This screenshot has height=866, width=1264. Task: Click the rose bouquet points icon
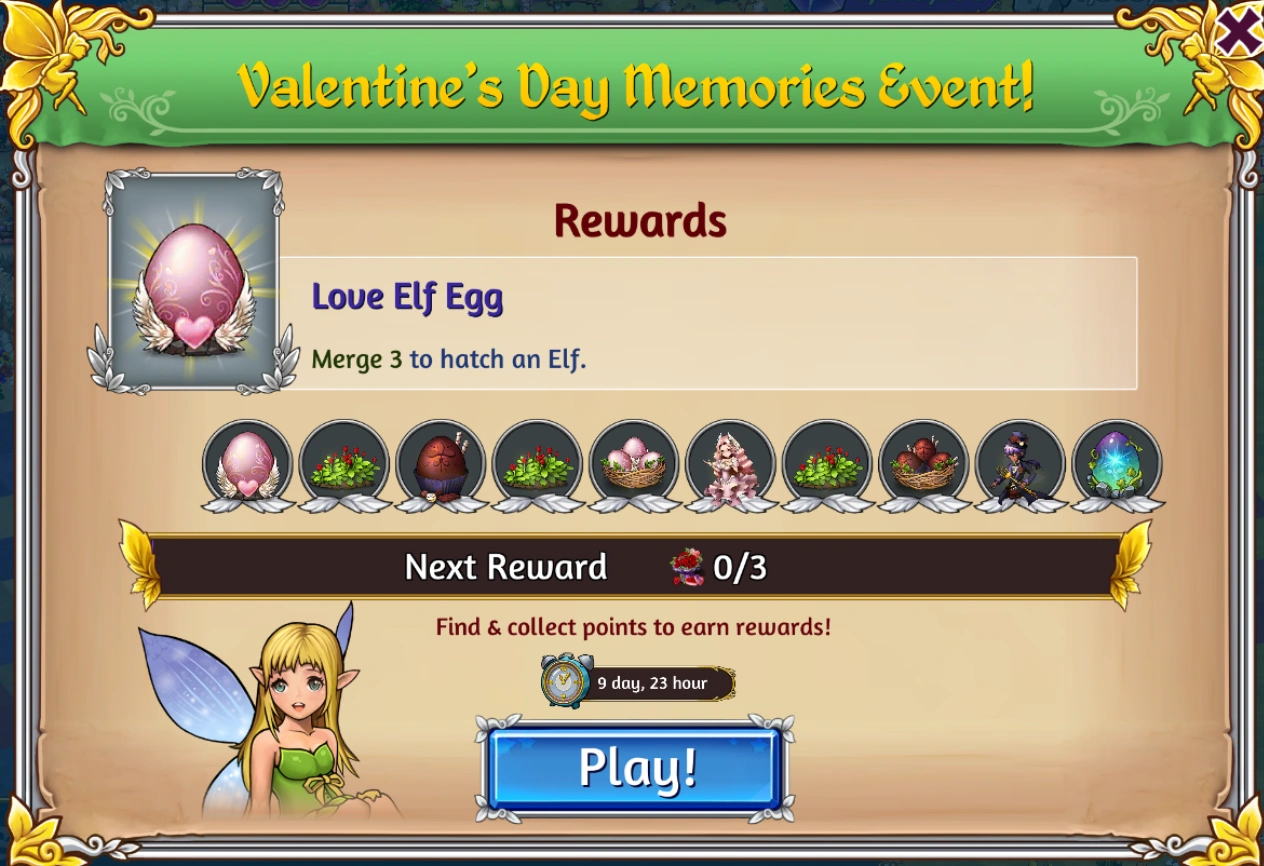point(687,567)
